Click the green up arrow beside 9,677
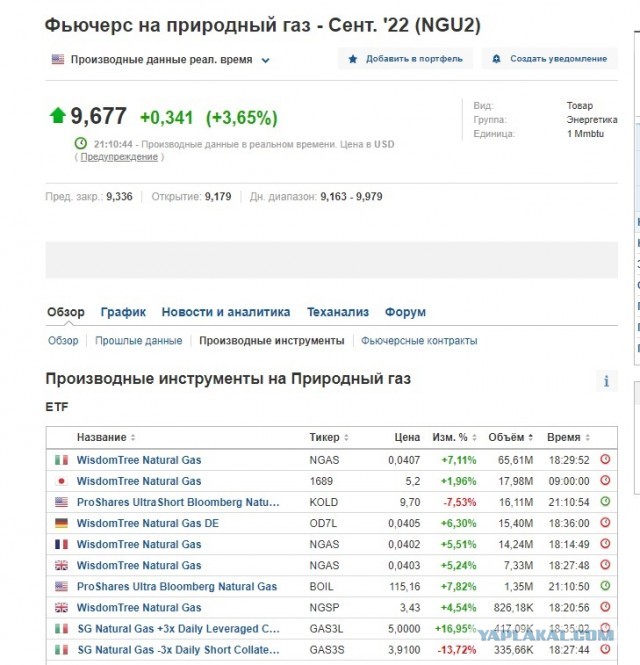This screenshot has height=665, width=640. pyautogui.click(x=58, y=115)
